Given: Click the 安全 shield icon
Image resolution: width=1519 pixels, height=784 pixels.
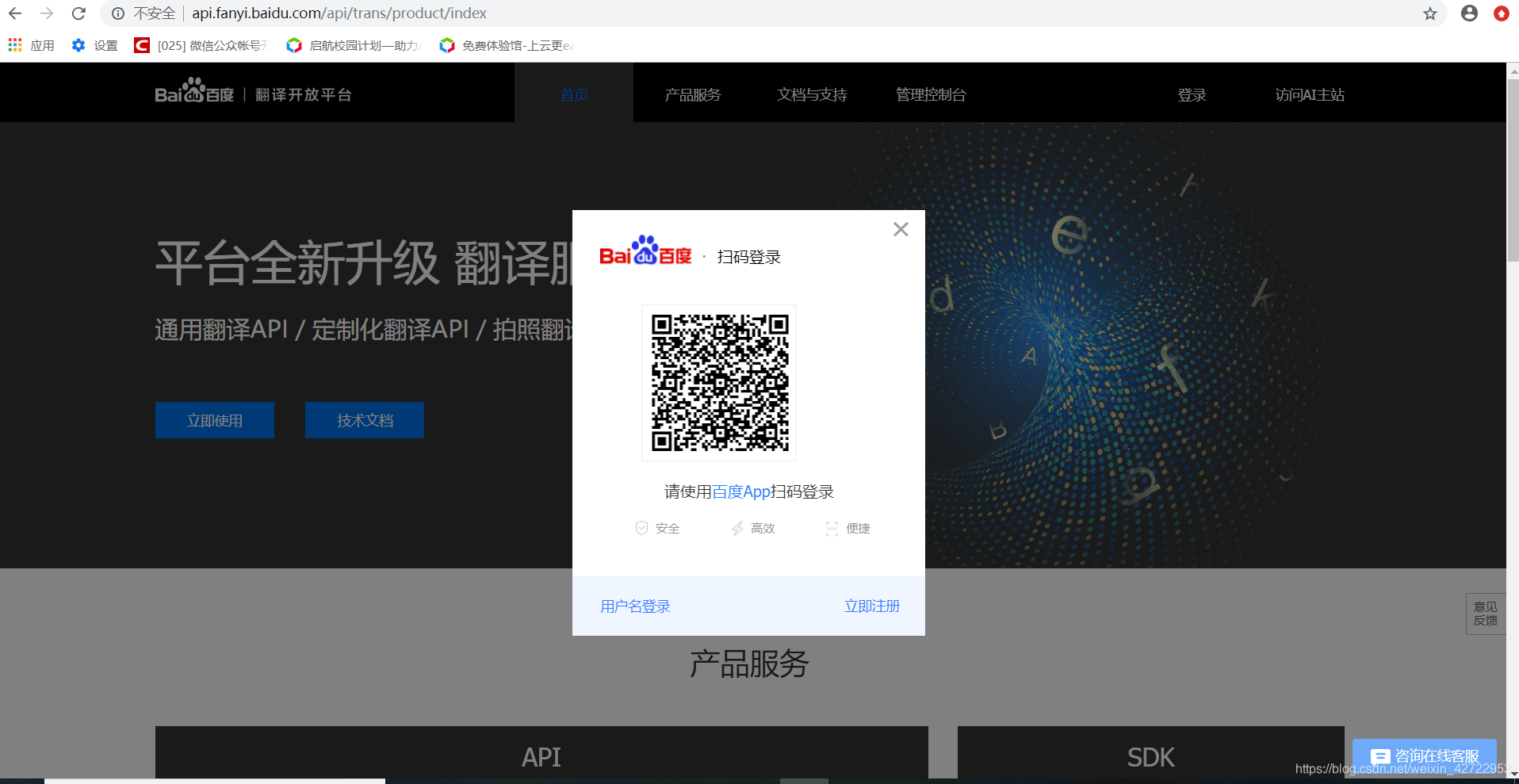Looking at the screenshot, I should [x=641, y=528].
